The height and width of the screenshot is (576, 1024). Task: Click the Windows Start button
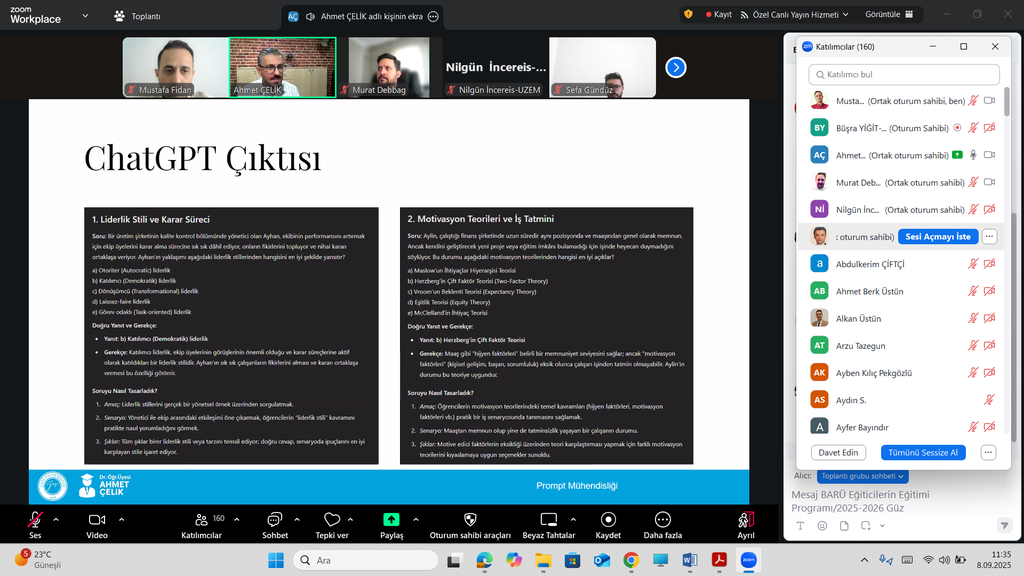(276, 560)
